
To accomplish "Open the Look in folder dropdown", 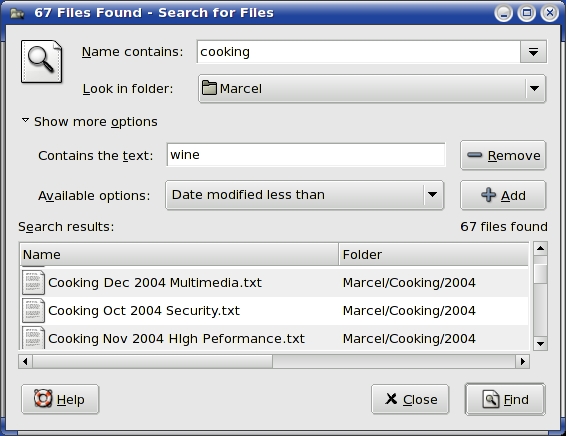I will tap(372, 88).
